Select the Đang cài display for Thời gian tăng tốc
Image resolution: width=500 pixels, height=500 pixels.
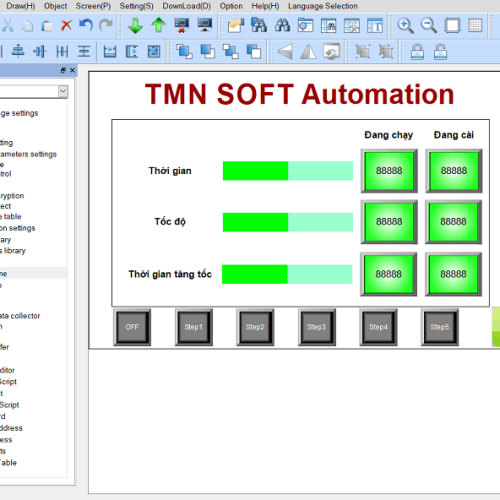point(453,274)
